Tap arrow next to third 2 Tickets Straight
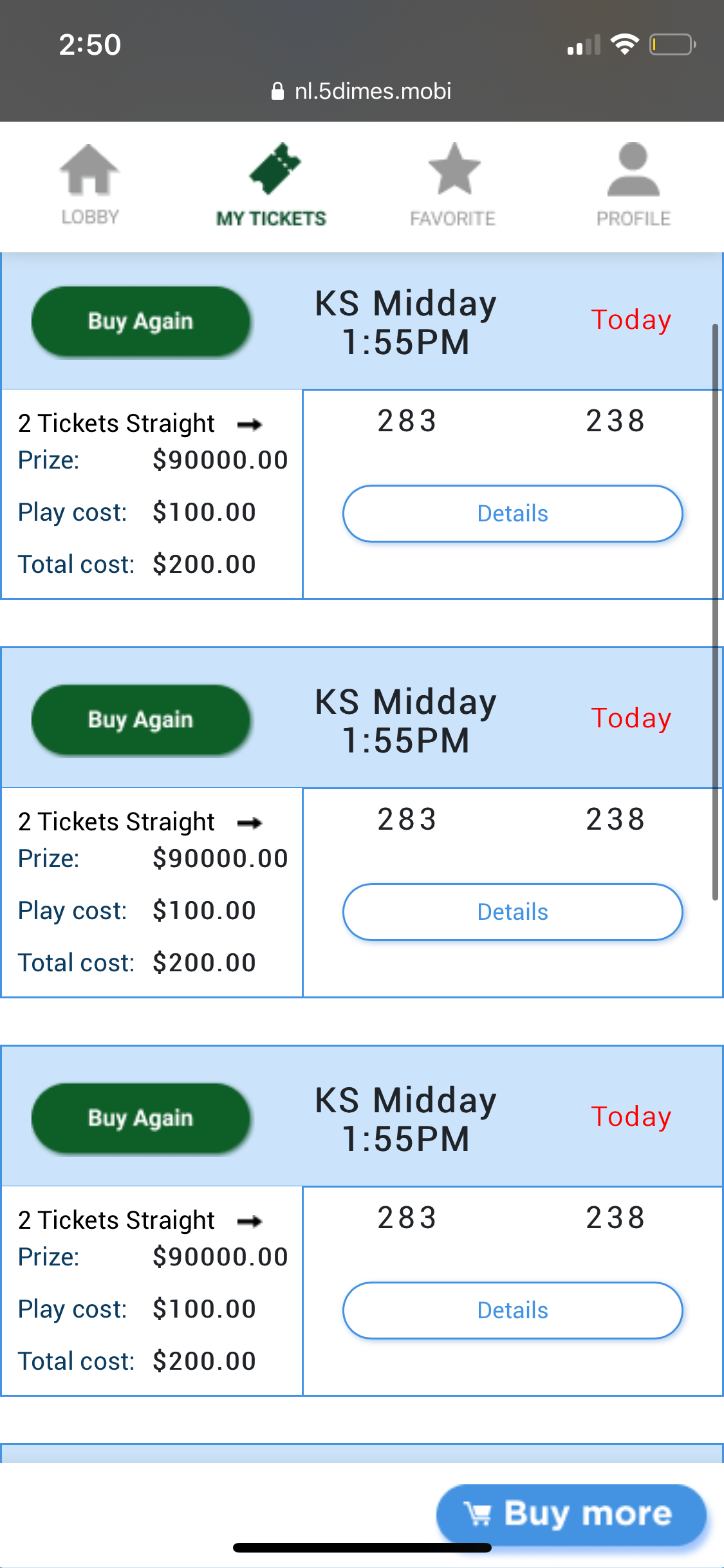The height and width of the screenshot is (1568, 724). click(250, 1221)
